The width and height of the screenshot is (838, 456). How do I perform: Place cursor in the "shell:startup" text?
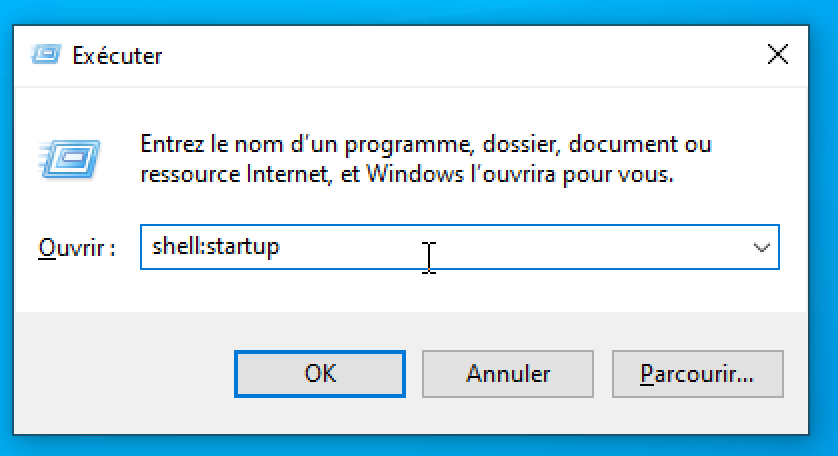coord(215,246)
